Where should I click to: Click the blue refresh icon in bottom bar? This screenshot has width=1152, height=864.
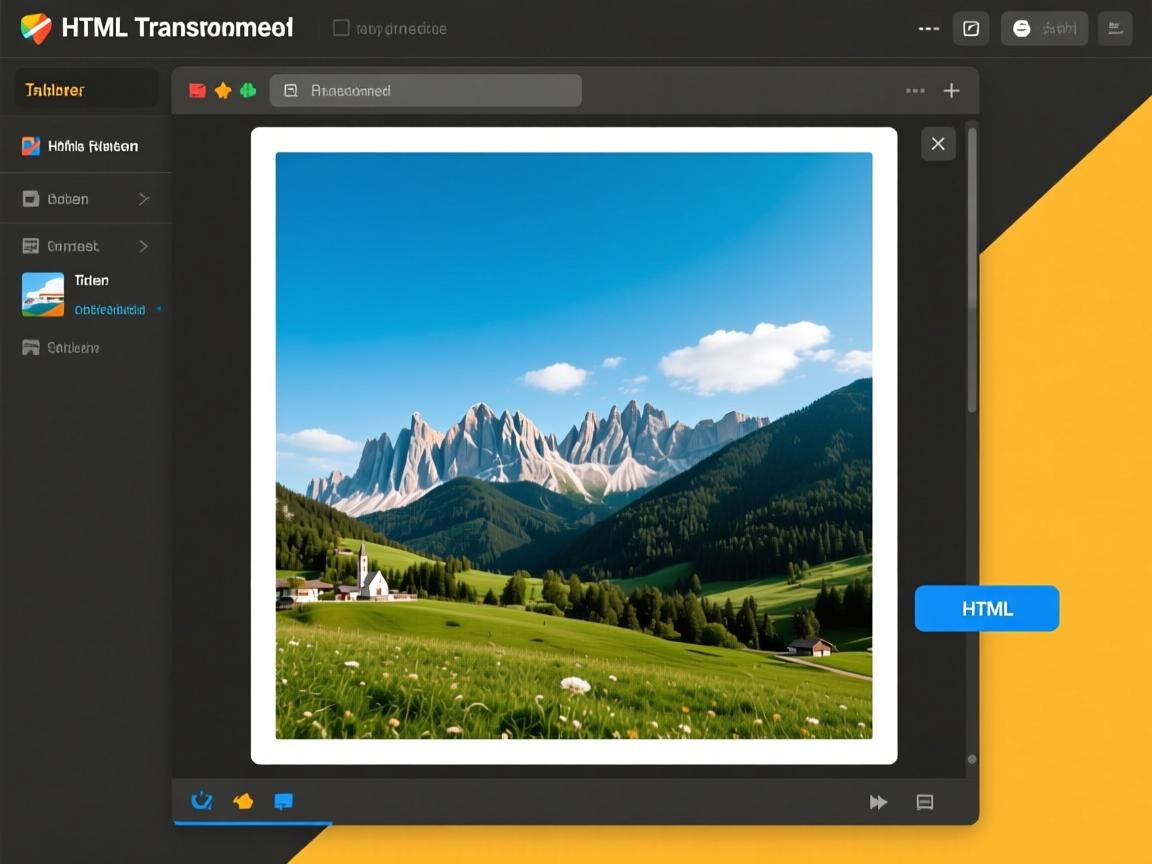coord(202,800)
